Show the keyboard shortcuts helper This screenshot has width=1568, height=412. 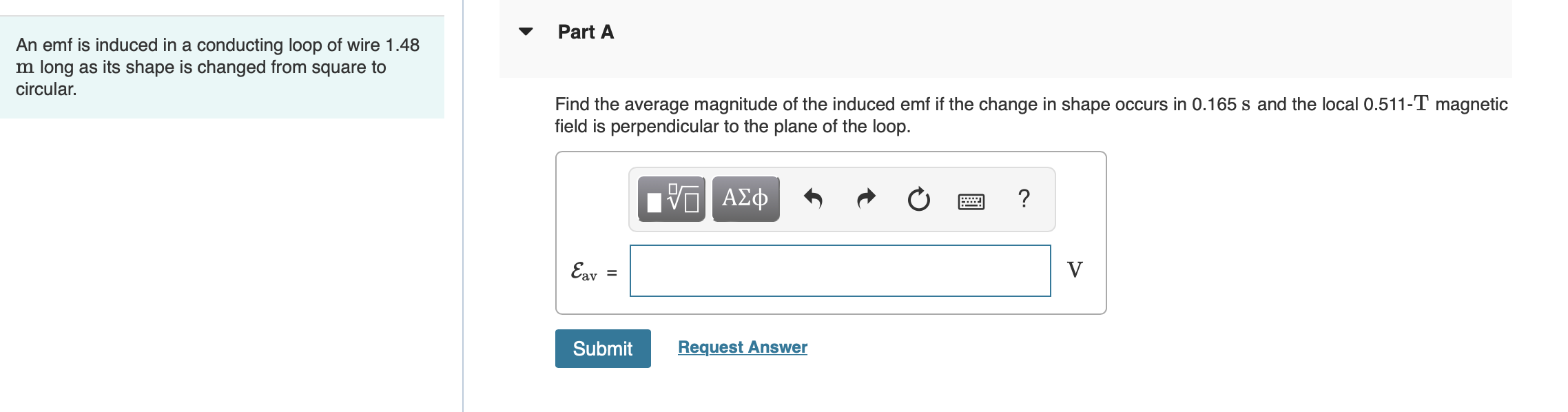973,200
